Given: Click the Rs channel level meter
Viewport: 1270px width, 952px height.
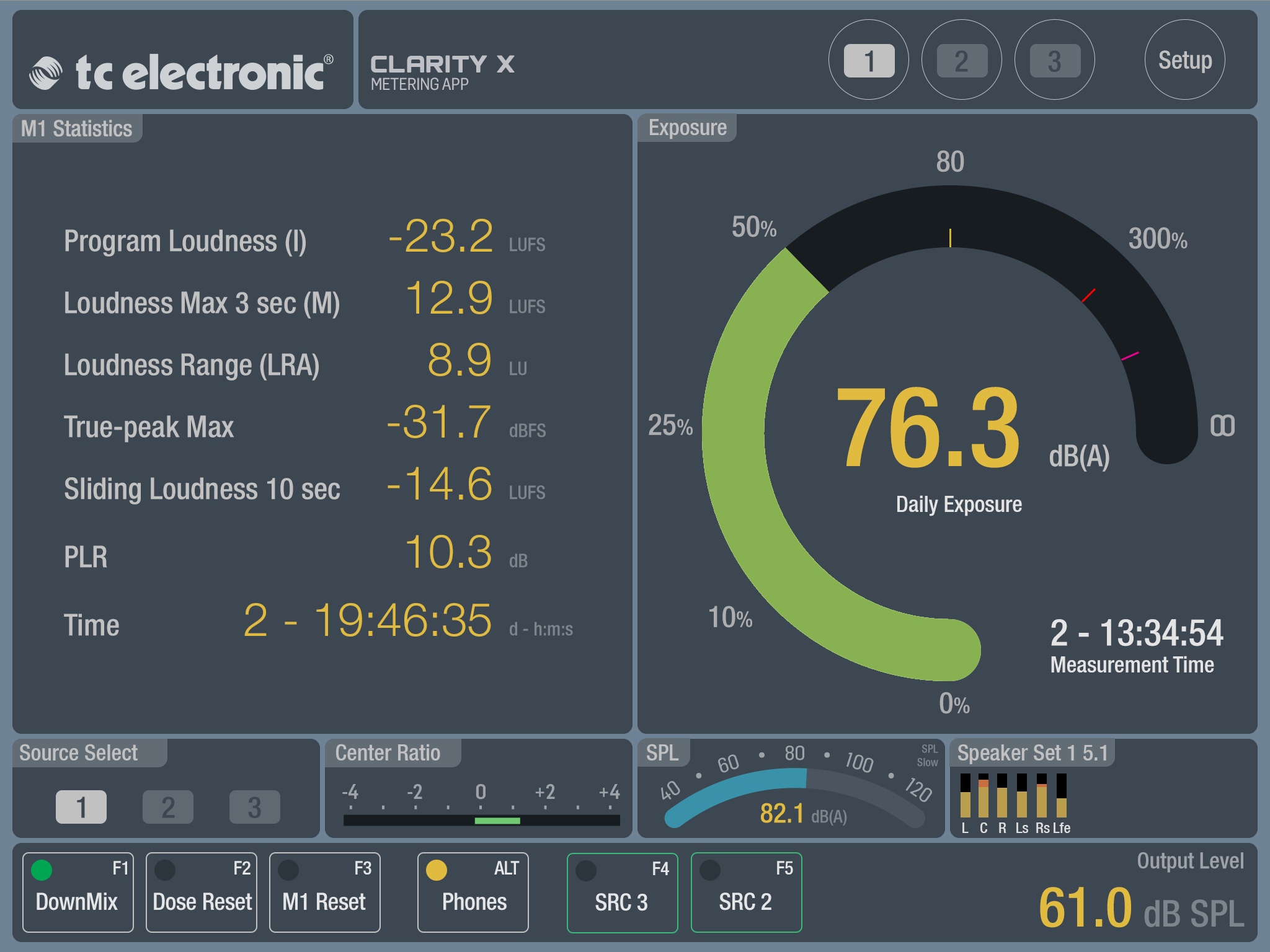Looking at the screenshot, I should point(1042,795).
